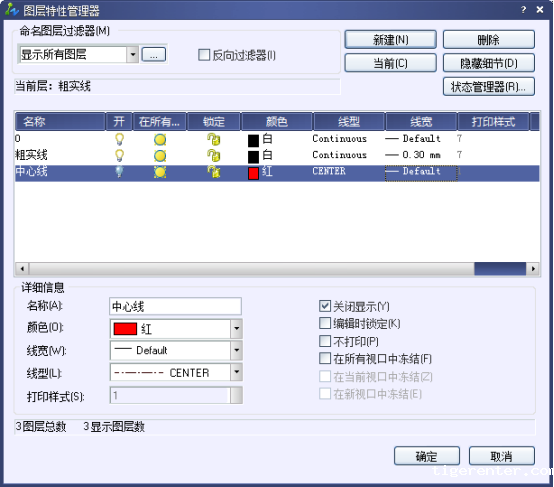Screen dimensions: 554x487
Task: Toggle the light bulb for layer 0
Action: (119, 139)
